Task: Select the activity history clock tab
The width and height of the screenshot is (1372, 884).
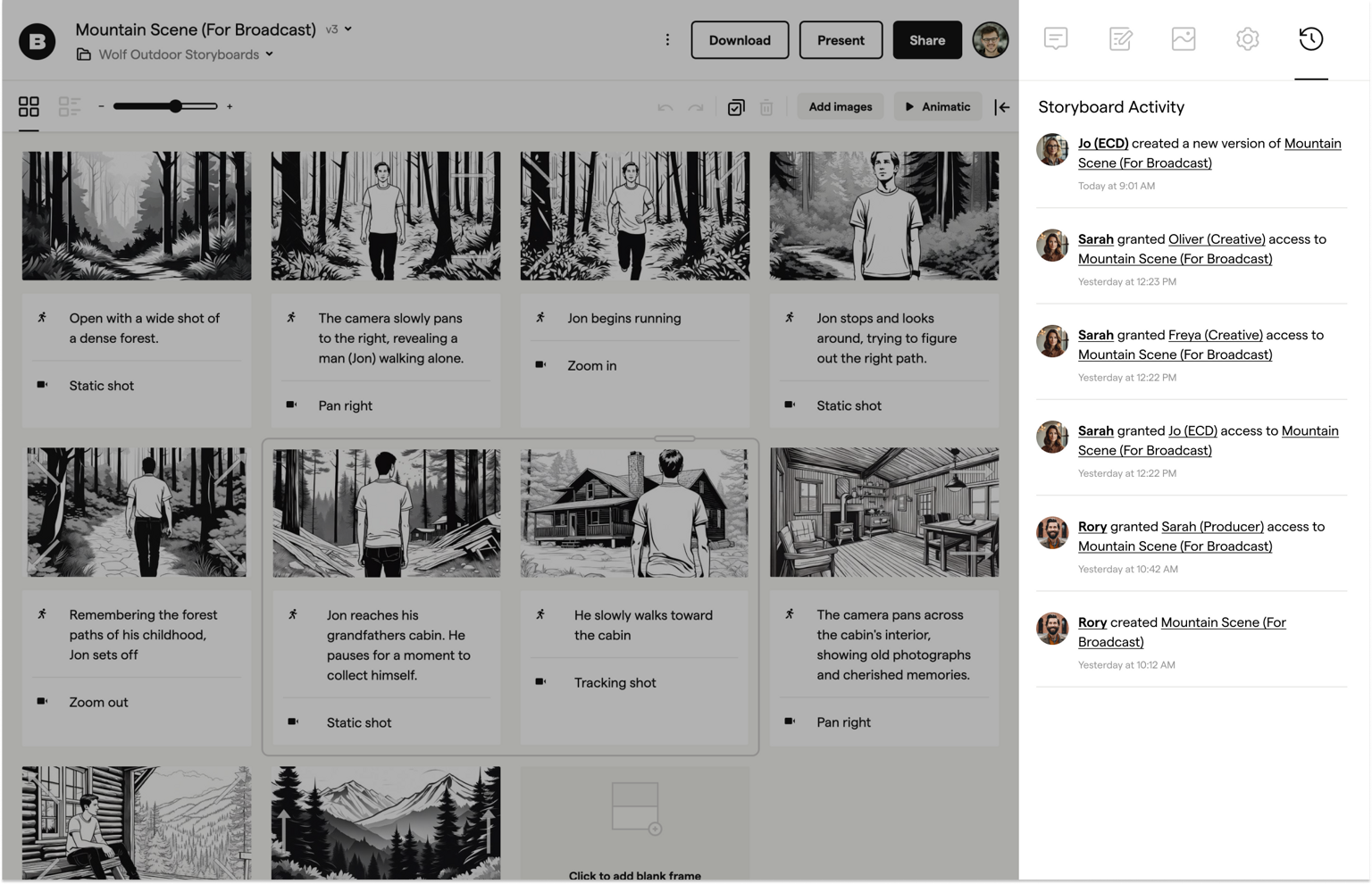Action: click(1310, 38)
